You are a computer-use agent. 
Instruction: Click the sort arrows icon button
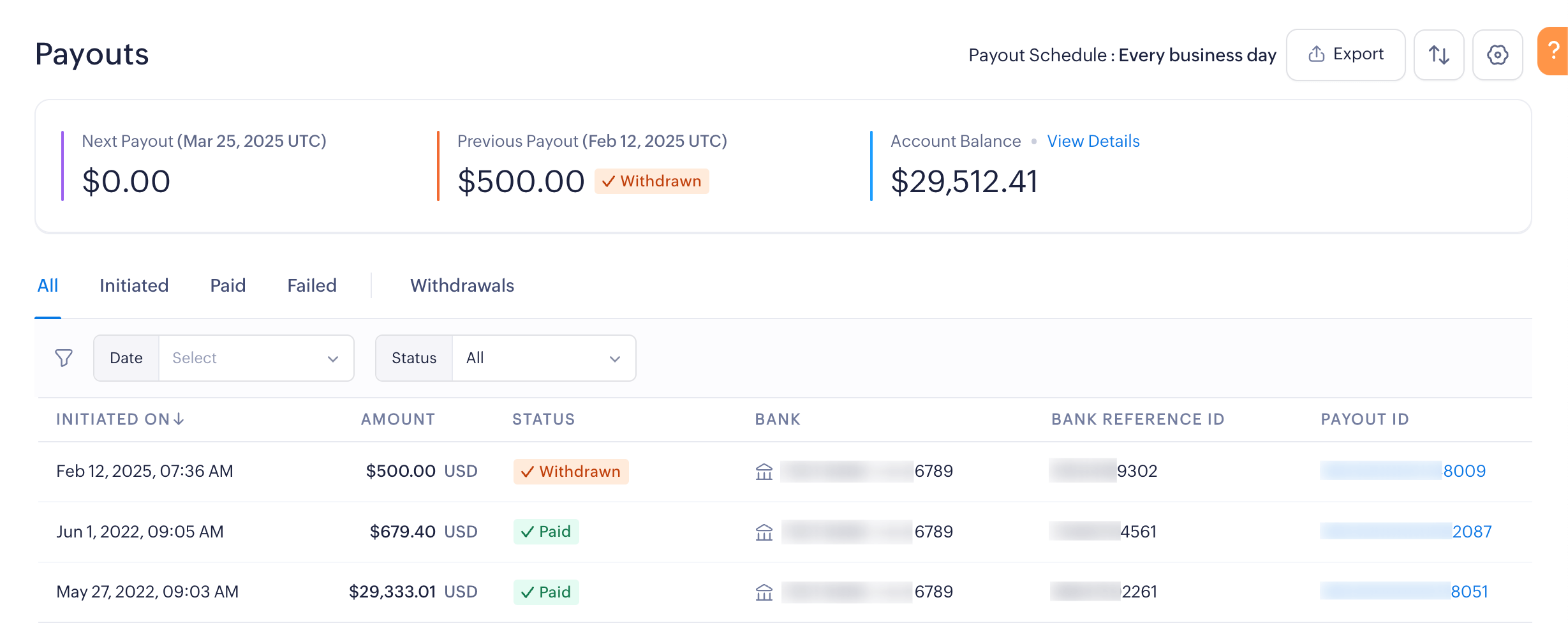coord(1439,55)
